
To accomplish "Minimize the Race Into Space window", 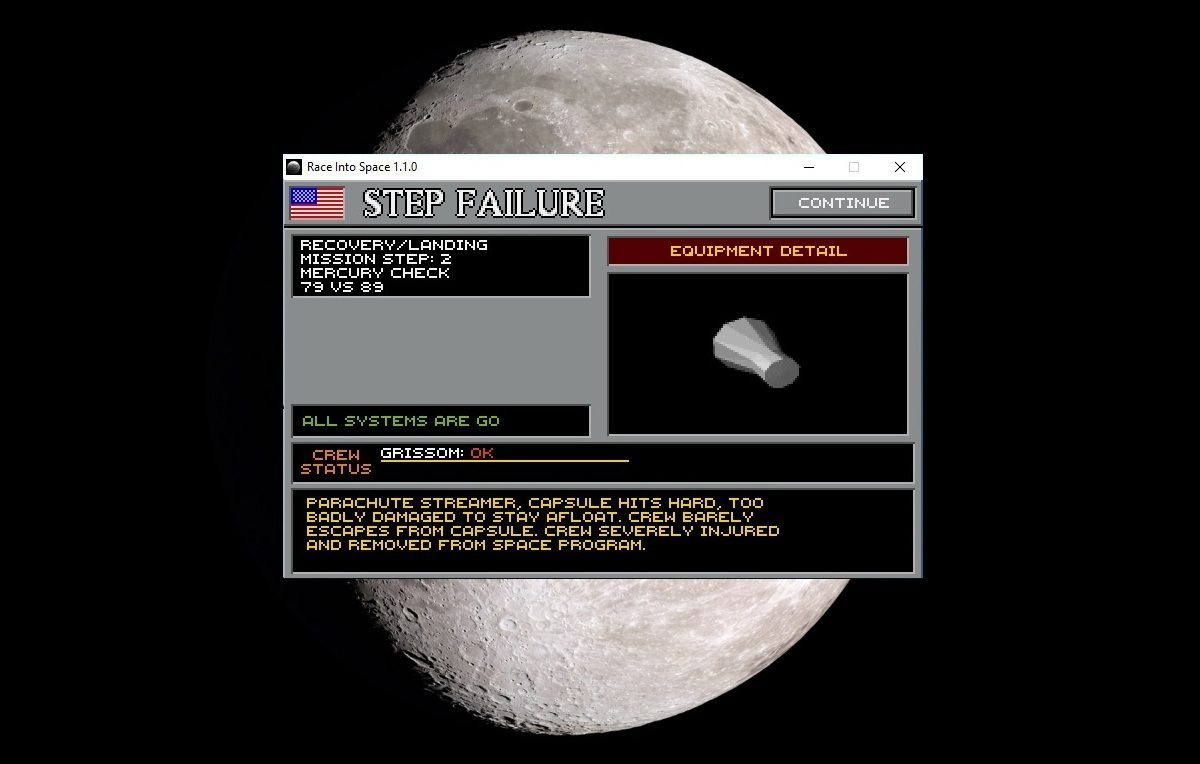I will pyautogui.click(x=808, y=167).
